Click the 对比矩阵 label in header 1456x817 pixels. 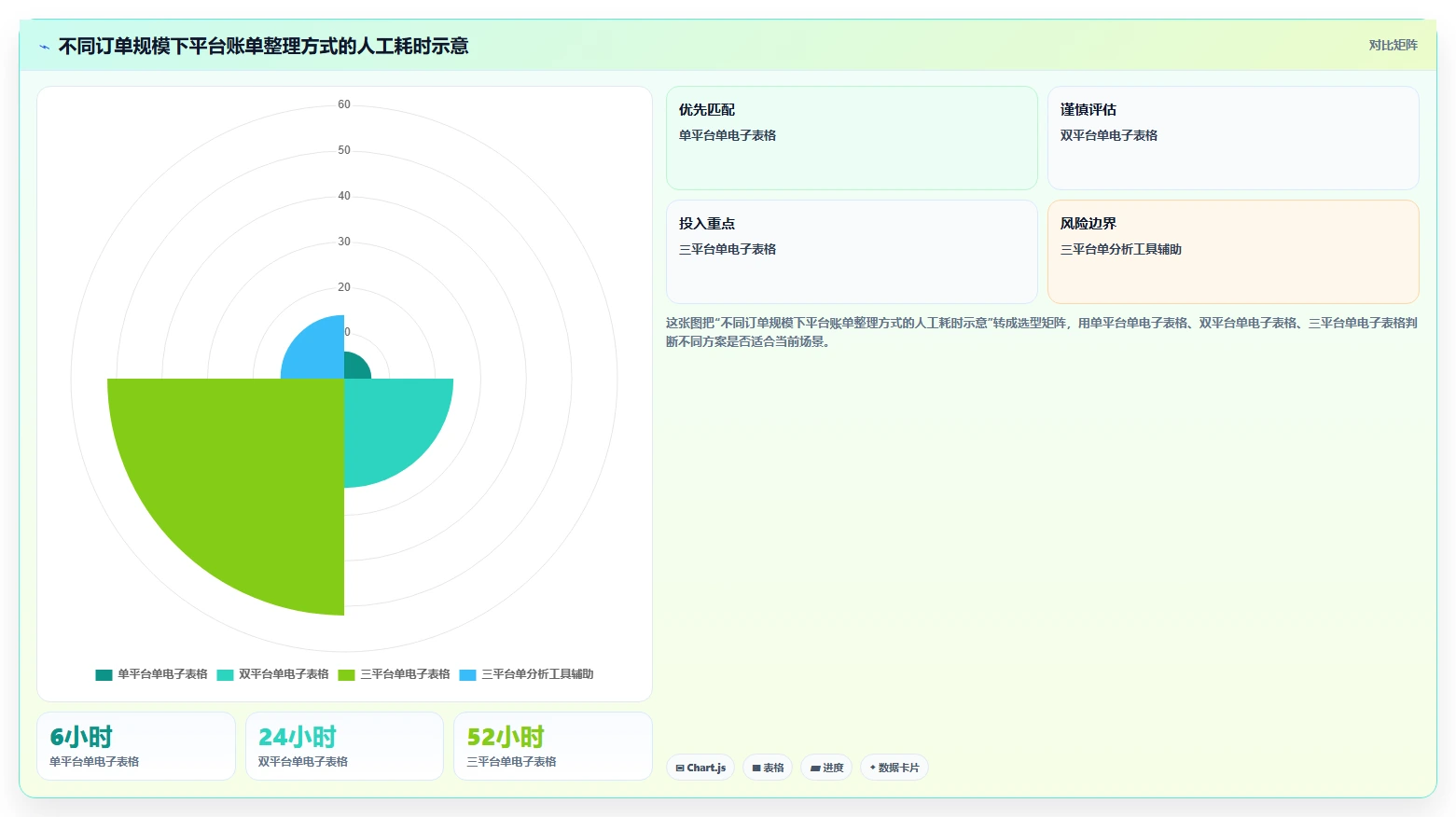pyautogui.click(x=1393, y=46)
